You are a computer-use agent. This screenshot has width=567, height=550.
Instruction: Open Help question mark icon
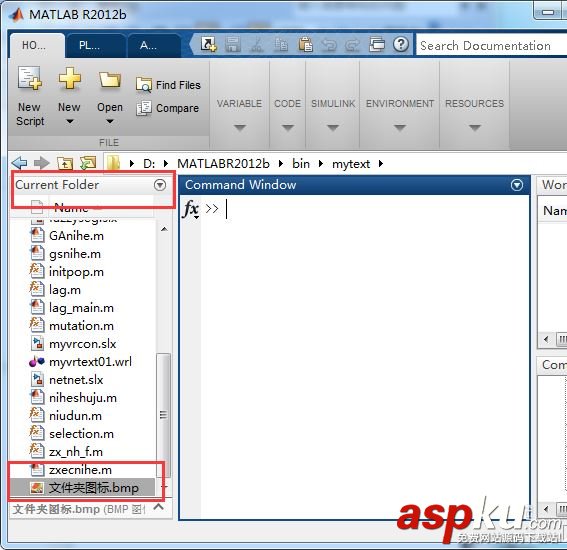coord(401,44)
